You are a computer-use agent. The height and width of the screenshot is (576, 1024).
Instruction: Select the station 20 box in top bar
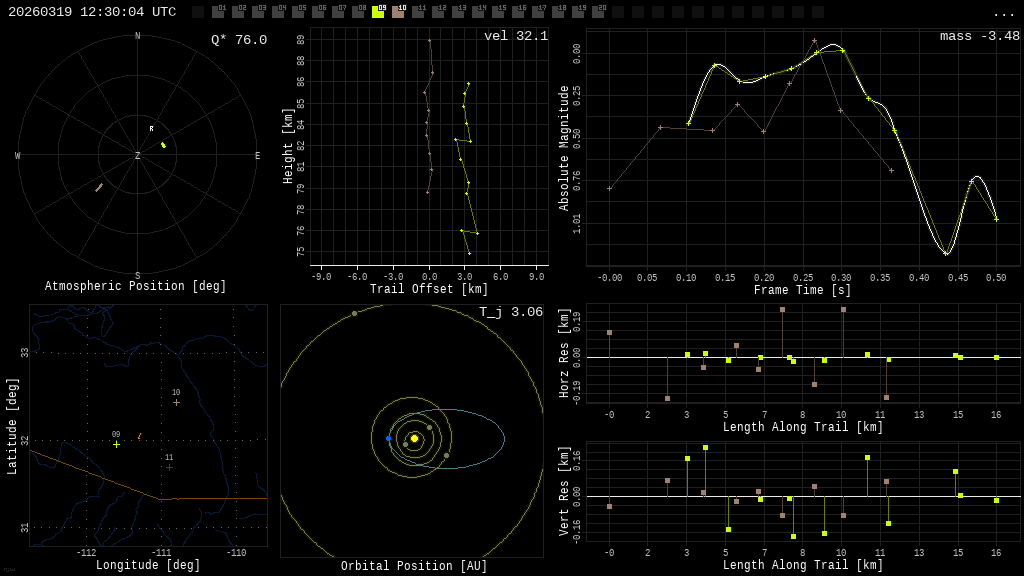click(598, 12)
